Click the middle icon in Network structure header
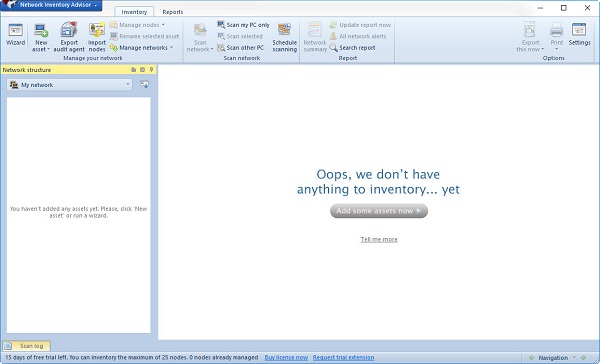600x364 pixels. pos(142,70)
